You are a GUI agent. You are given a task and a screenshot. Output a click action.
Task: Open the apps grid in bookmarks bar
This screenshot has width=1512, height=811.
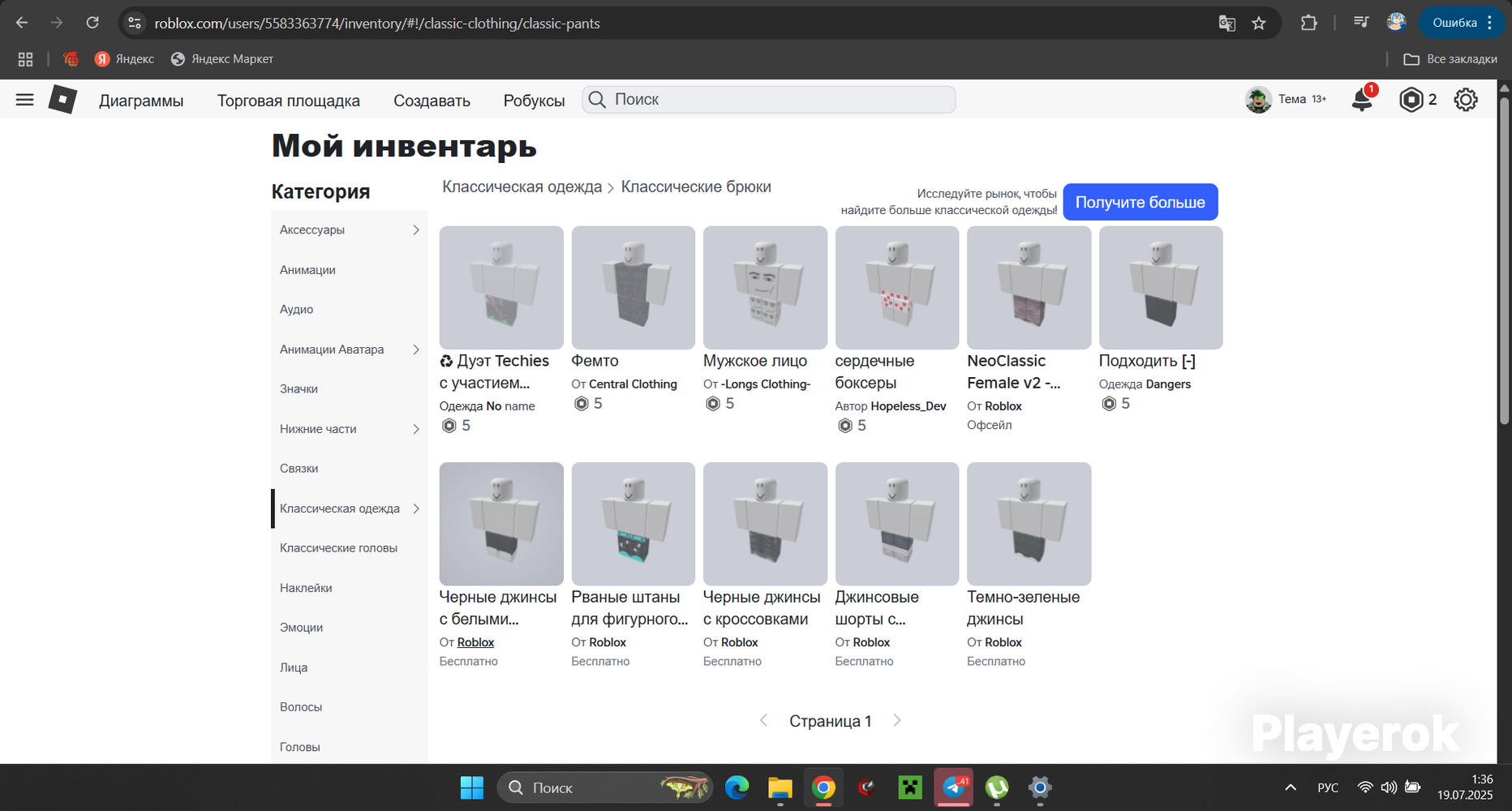pos(26,59)
